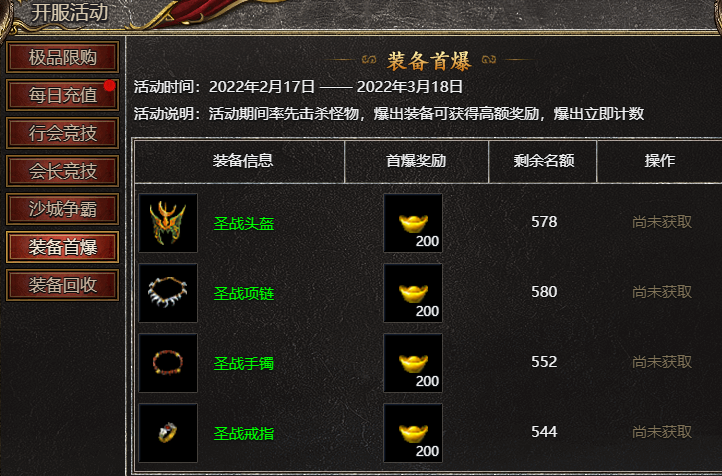This screenshot has width=722, height=476.
Task: Select gold ingot reward for 圣战戒指
Action: [x=413, y=433]
